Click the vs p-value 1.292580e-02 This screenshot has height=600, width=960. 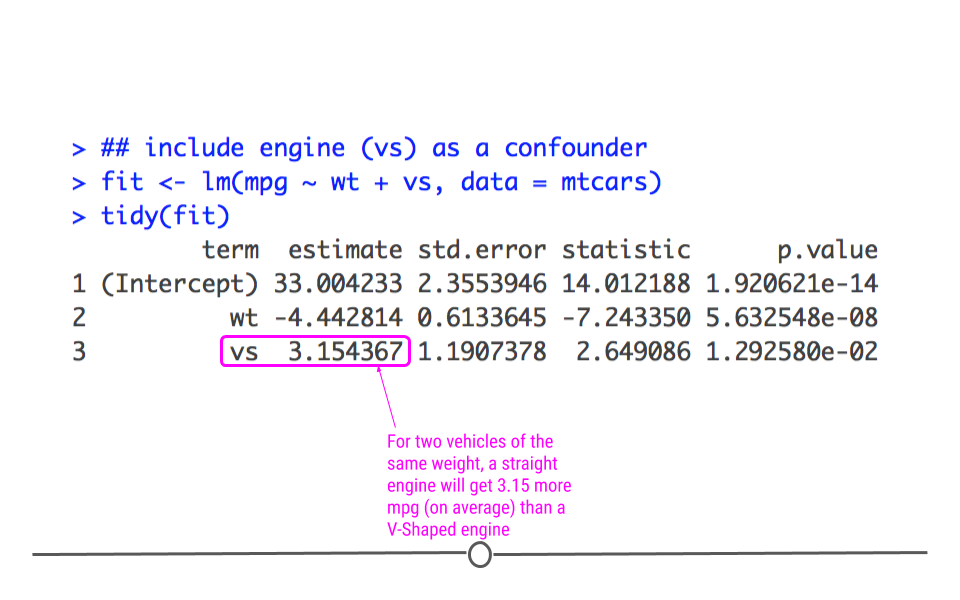tap(792, 351)
